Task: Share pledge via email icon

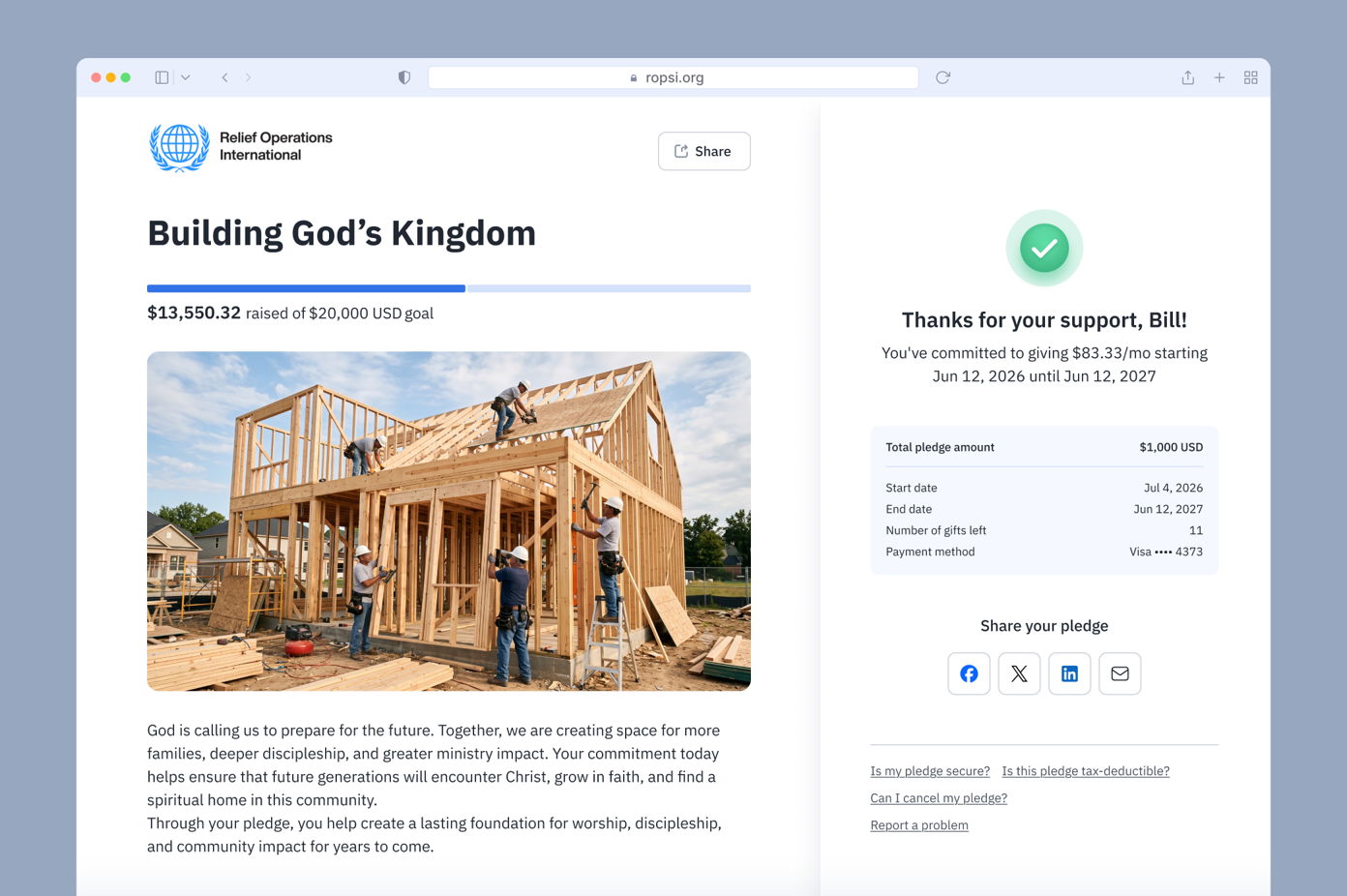Action: click(1120, 673)
